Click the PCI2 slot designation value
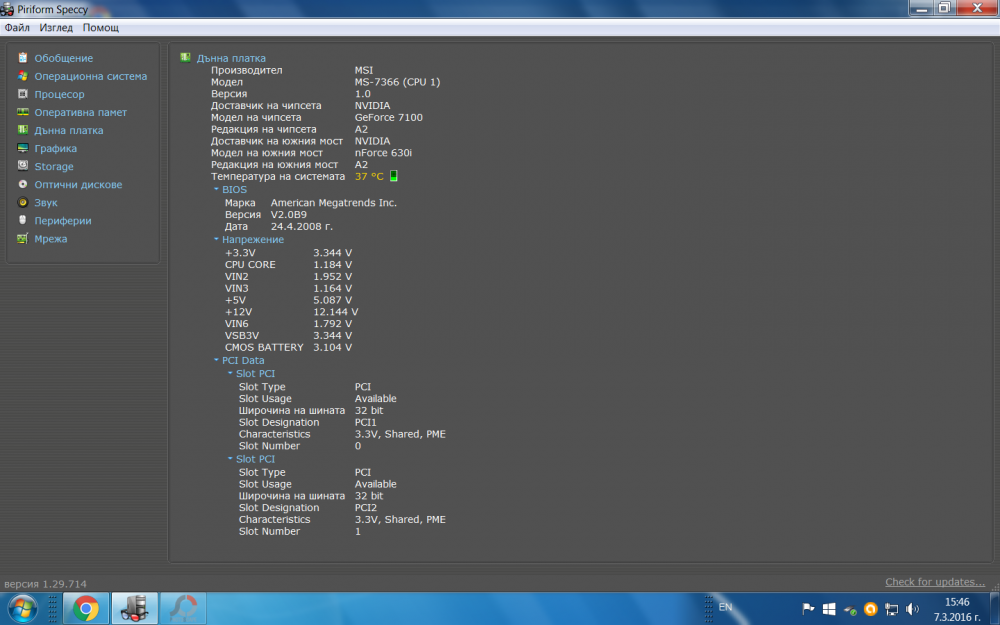 click(x=365, y=508)
